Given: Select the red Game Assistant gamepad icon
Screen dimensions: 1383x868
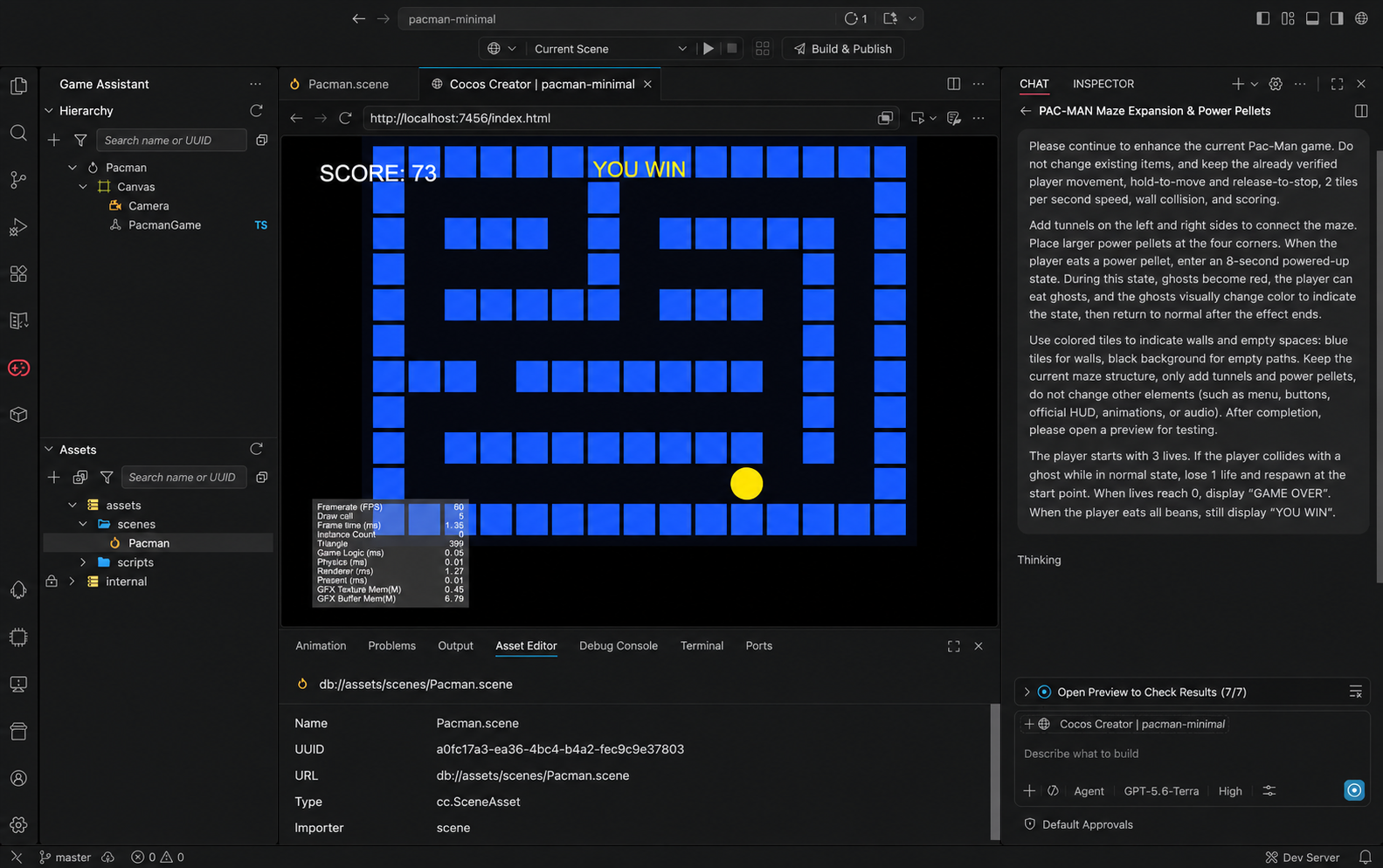Looking at the screenshot, I should pos(18,368).
